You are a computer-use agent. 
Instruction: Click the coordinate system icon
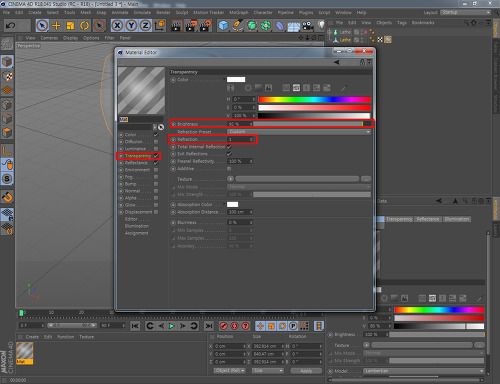click(x=160, y=25)
